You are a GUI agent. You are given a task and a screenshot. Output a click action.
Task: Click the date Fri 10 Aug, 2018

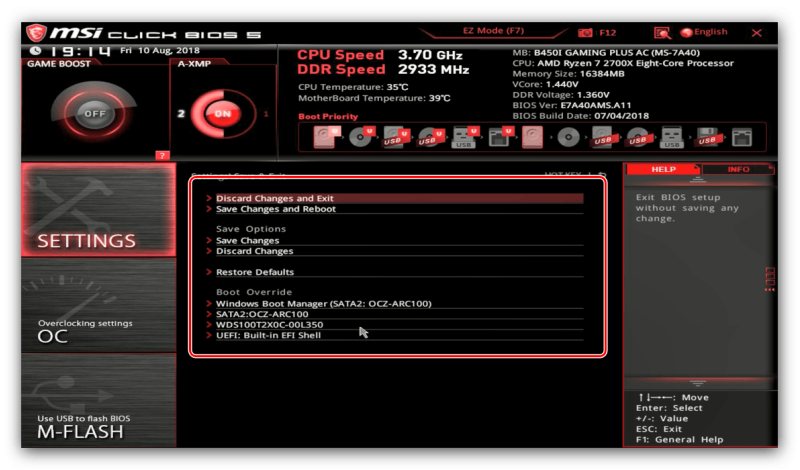(x=160, y=51)
